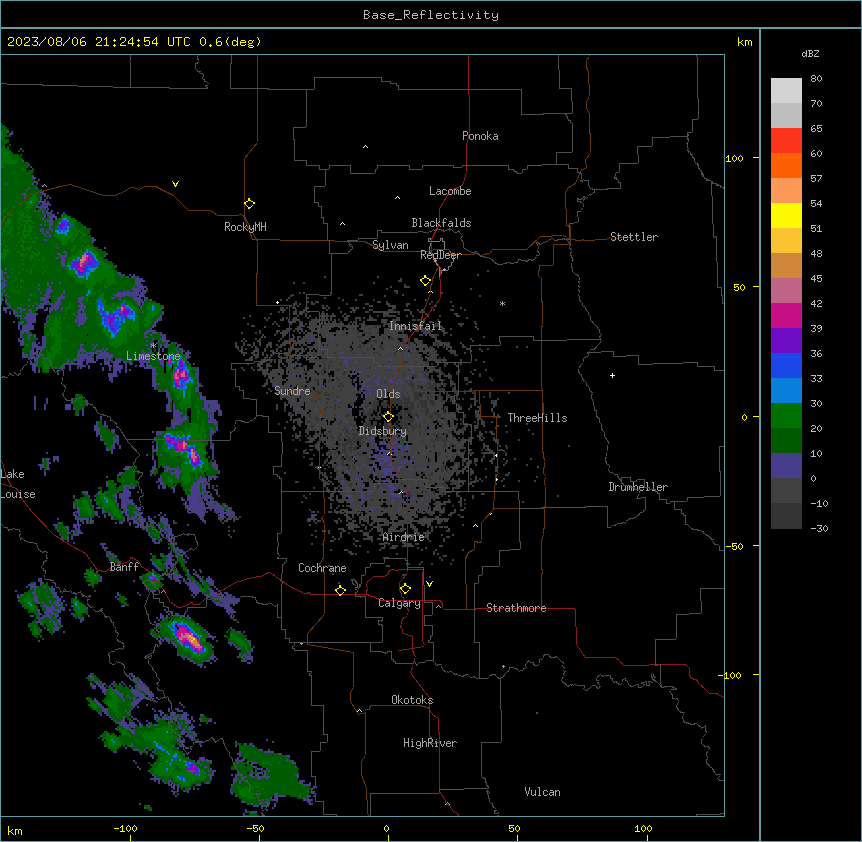
Task: Click the Lake Louise label
Action: tap(18, 484)
